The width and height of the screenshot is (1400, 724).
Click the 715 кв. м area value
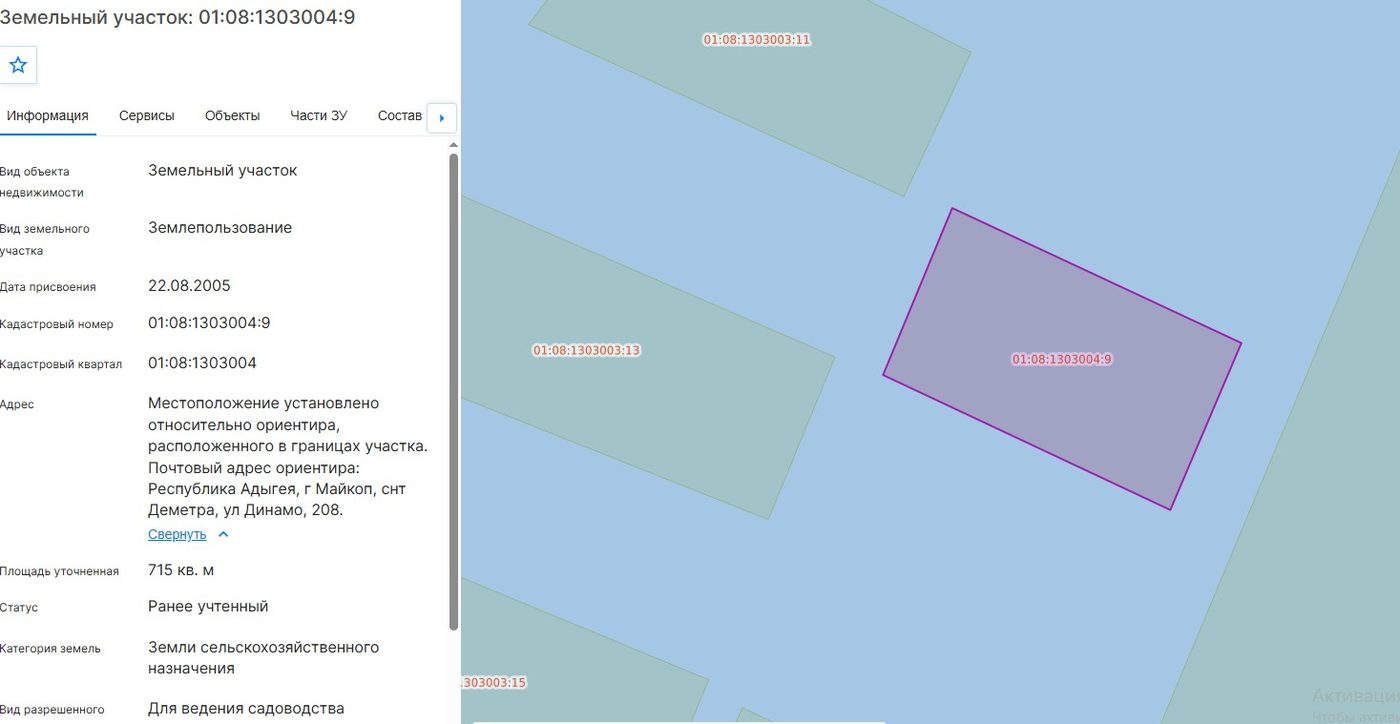(x=181, y=570)
